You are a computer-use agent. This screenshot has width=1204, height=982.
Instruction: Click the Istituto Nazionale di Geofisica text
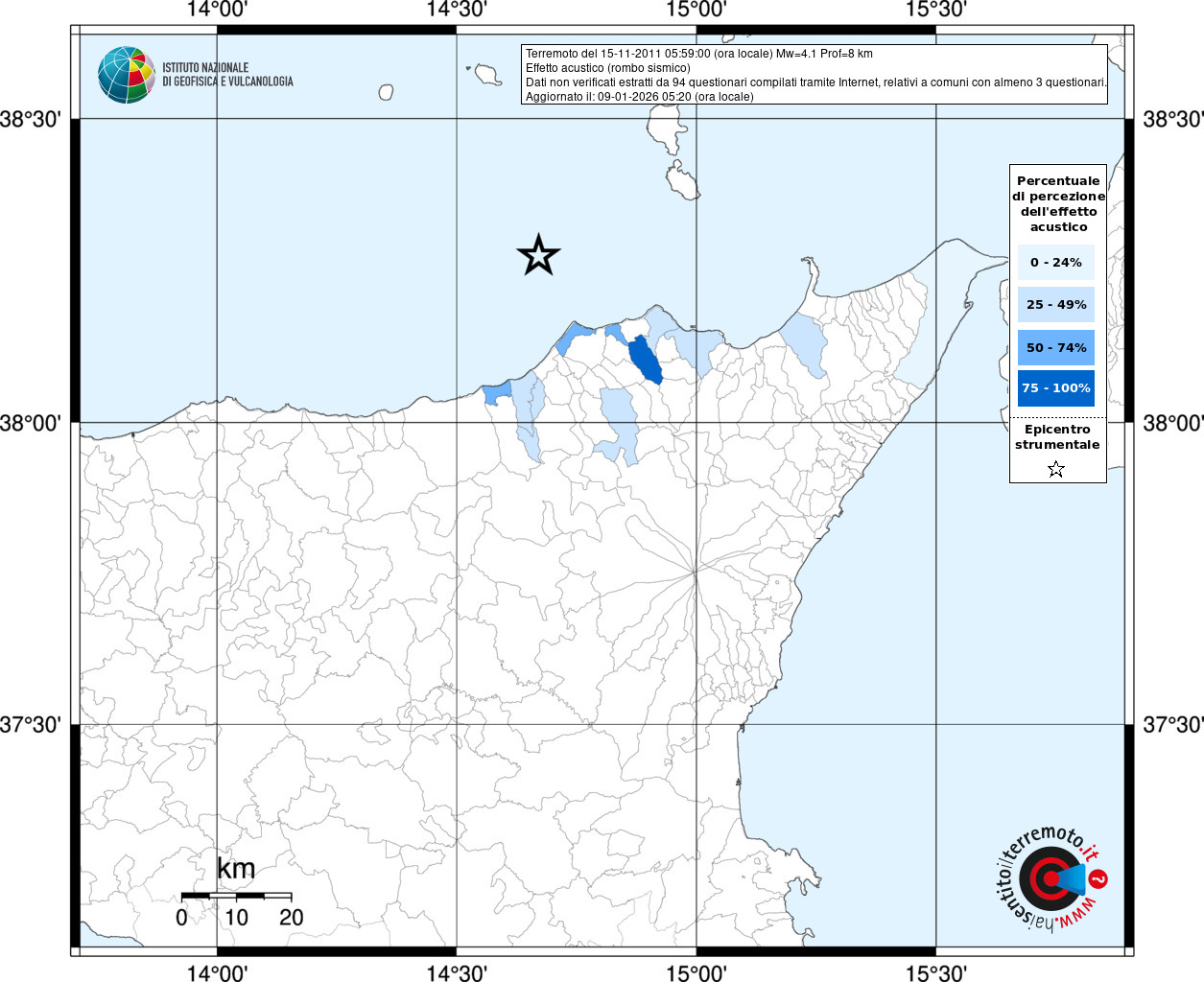point(227,75)
